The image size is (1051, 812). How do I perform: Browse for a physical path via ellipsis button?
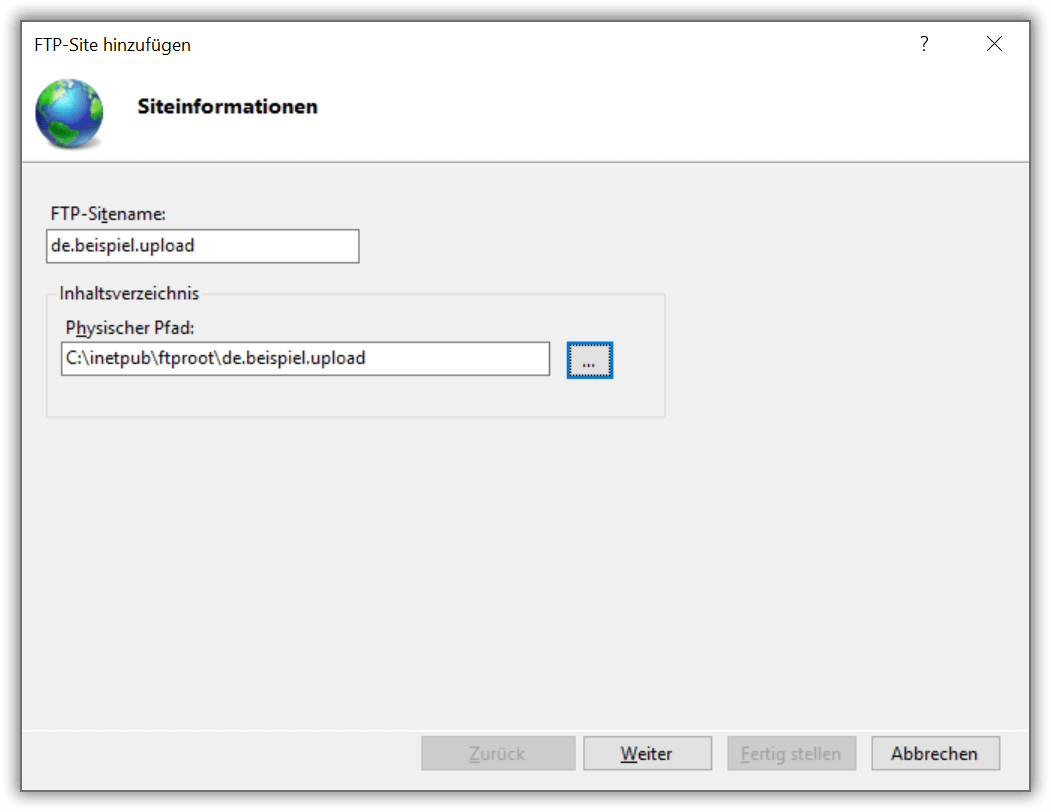(590, 360)
